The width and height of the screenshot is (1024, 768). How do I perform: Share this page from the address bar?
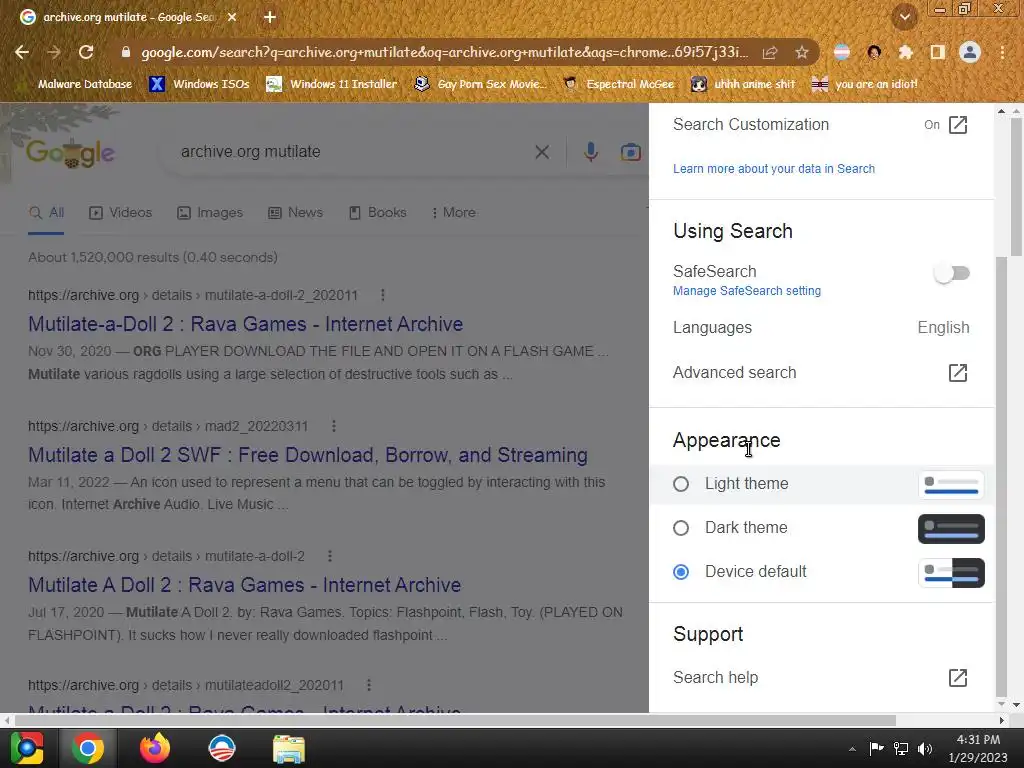(770, 52)
